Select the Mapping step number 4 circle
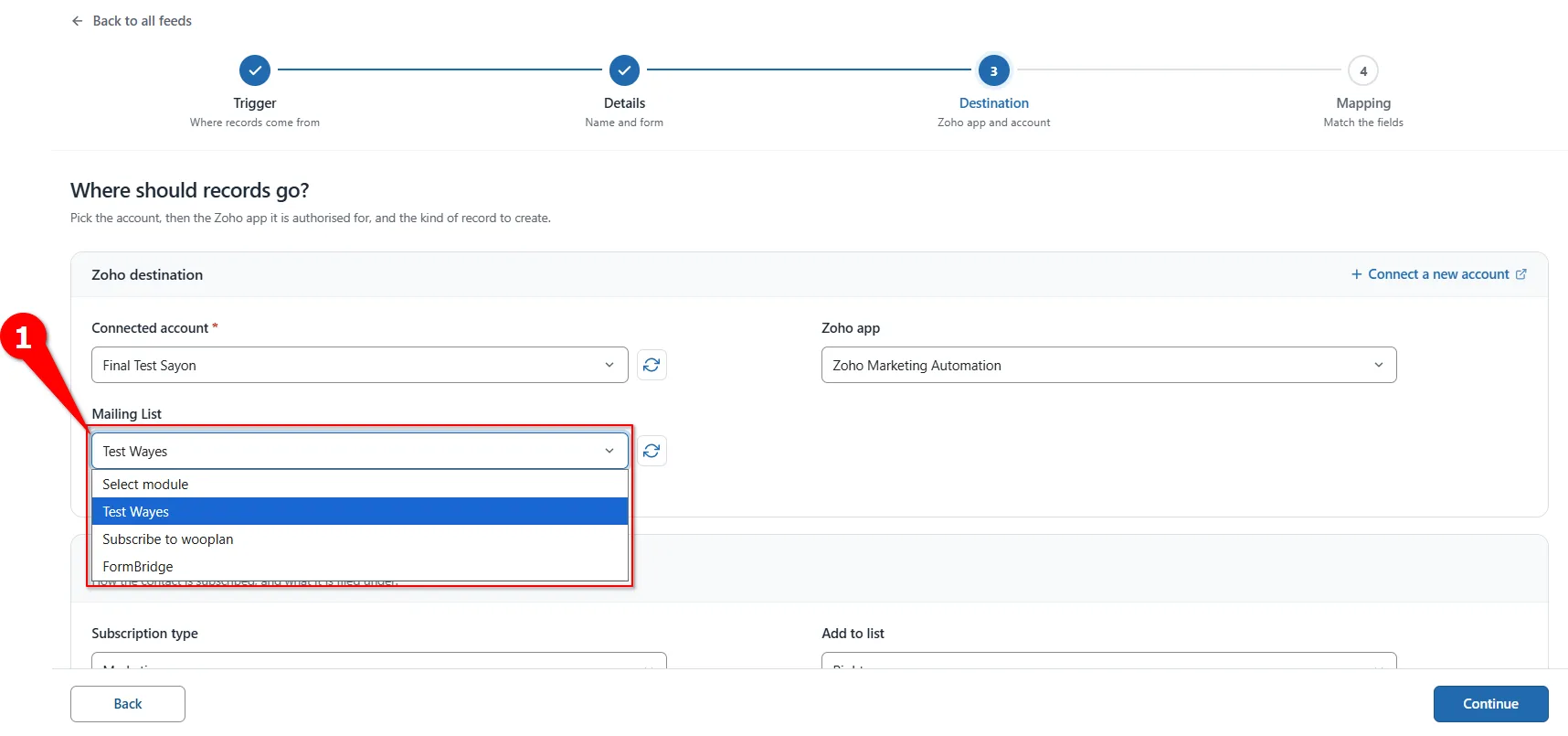This screenshot has height=736, width=1568. 1363,70
